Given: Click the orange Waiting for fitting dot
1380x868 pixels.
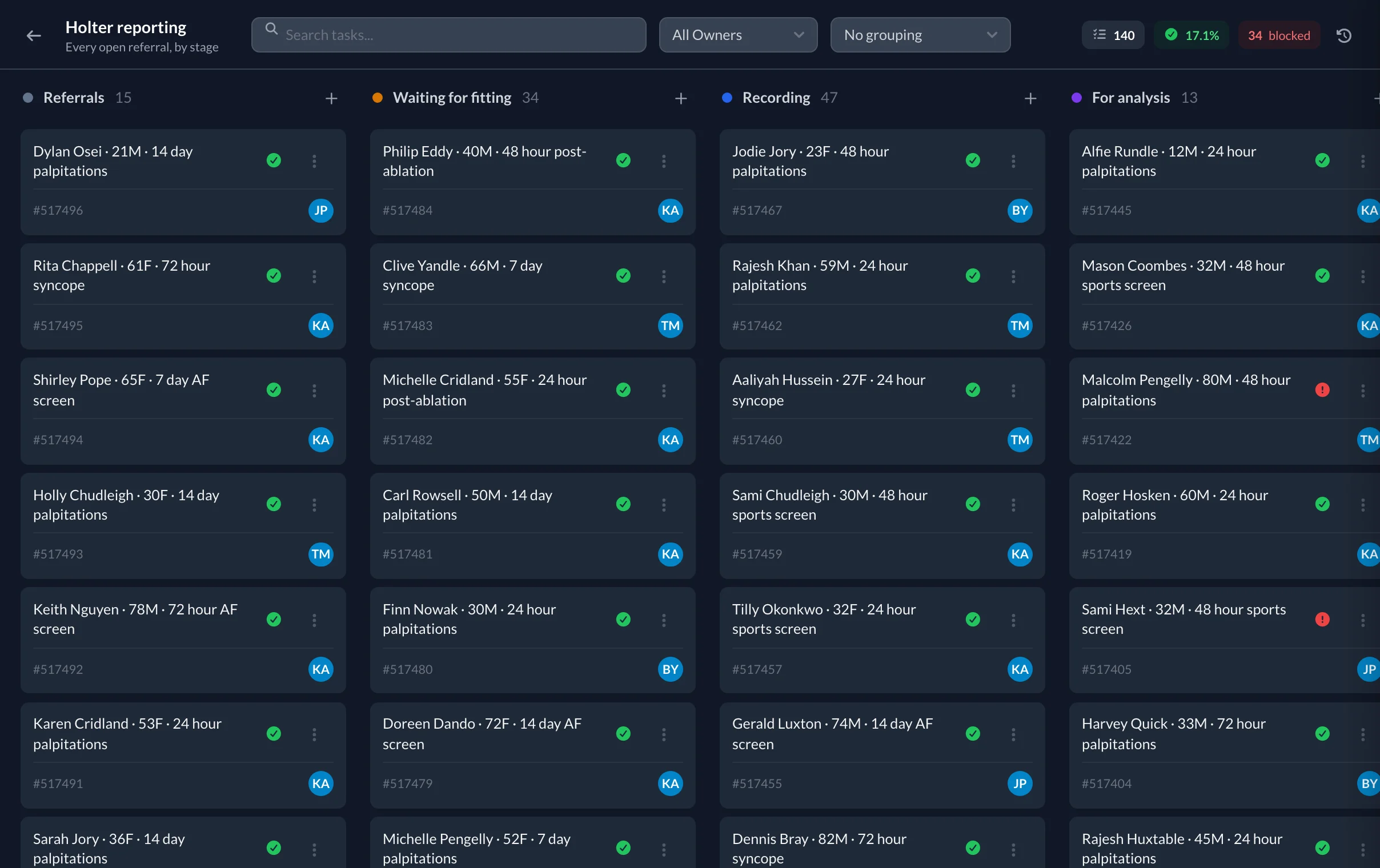Looking at the screenshot, I should point(377,98).
